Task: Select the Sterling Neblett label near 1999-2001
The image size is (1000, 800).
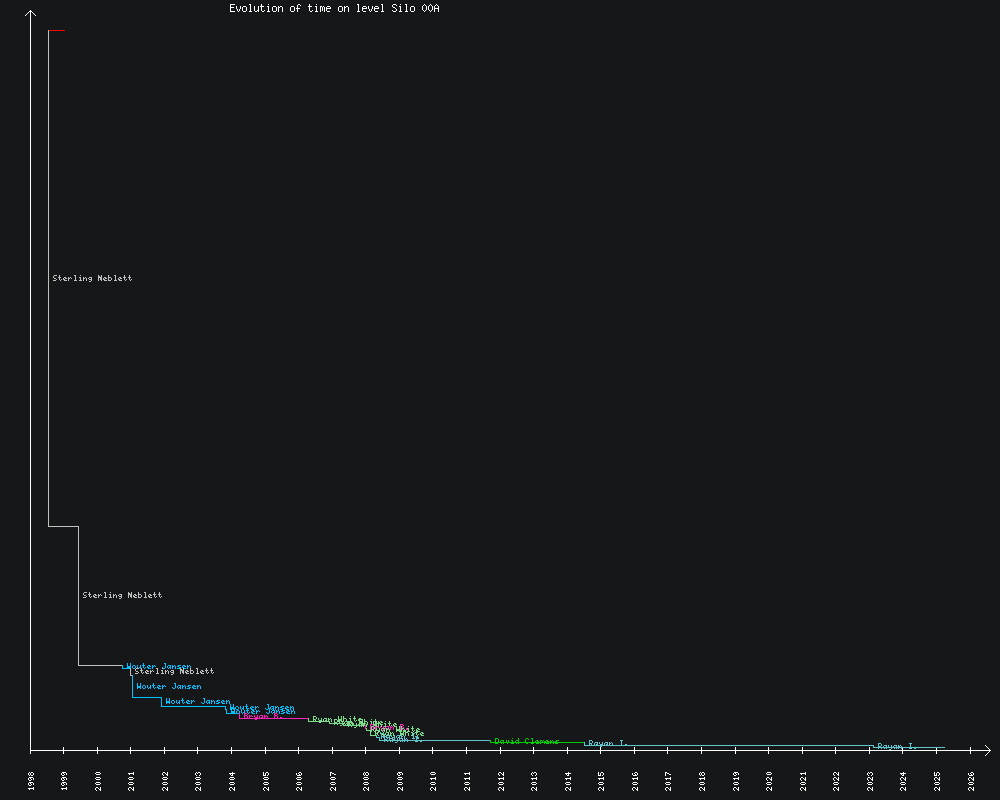Action: tap(122, 595)
